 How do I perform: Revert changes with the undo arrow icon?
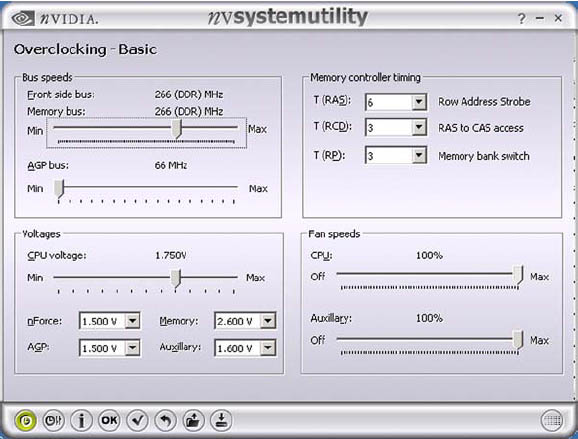click(x=165, y=420)
